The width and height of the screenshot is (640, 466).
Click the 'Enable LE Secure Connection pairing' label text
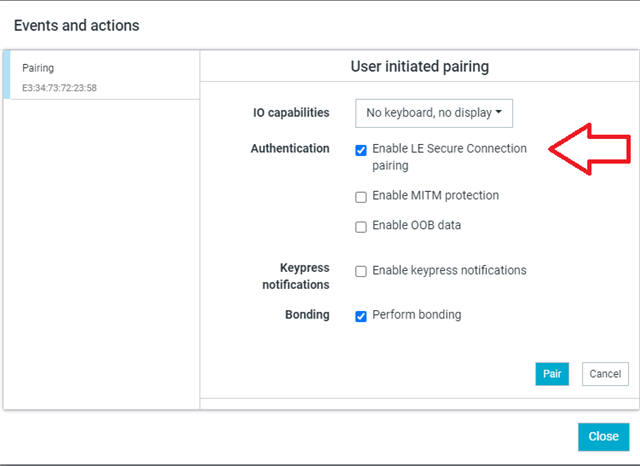[449, 157]
